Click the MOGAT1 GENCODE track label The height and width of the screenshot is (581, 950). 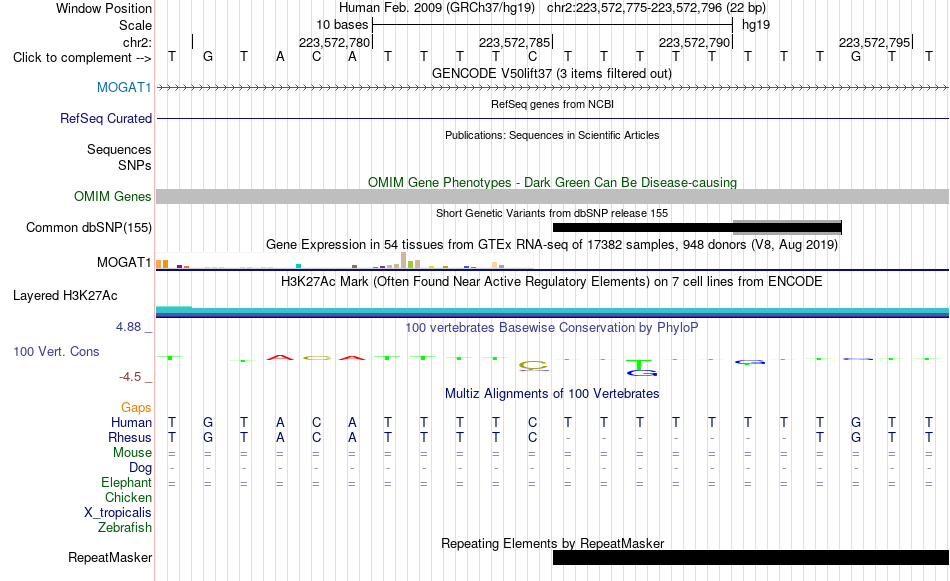tap(124, 87)
